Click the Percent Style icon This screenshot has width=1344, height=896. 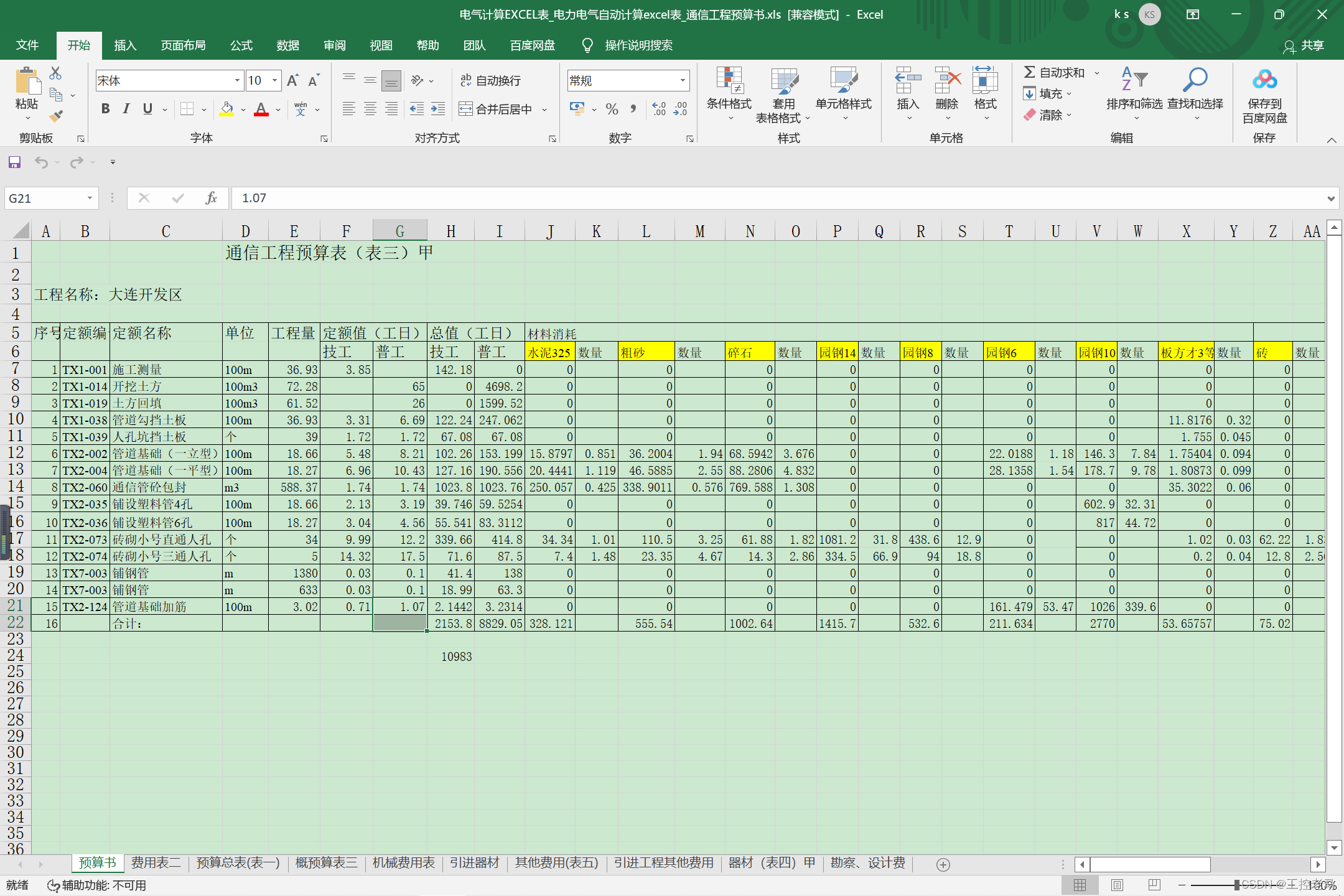tap(612, 110)
